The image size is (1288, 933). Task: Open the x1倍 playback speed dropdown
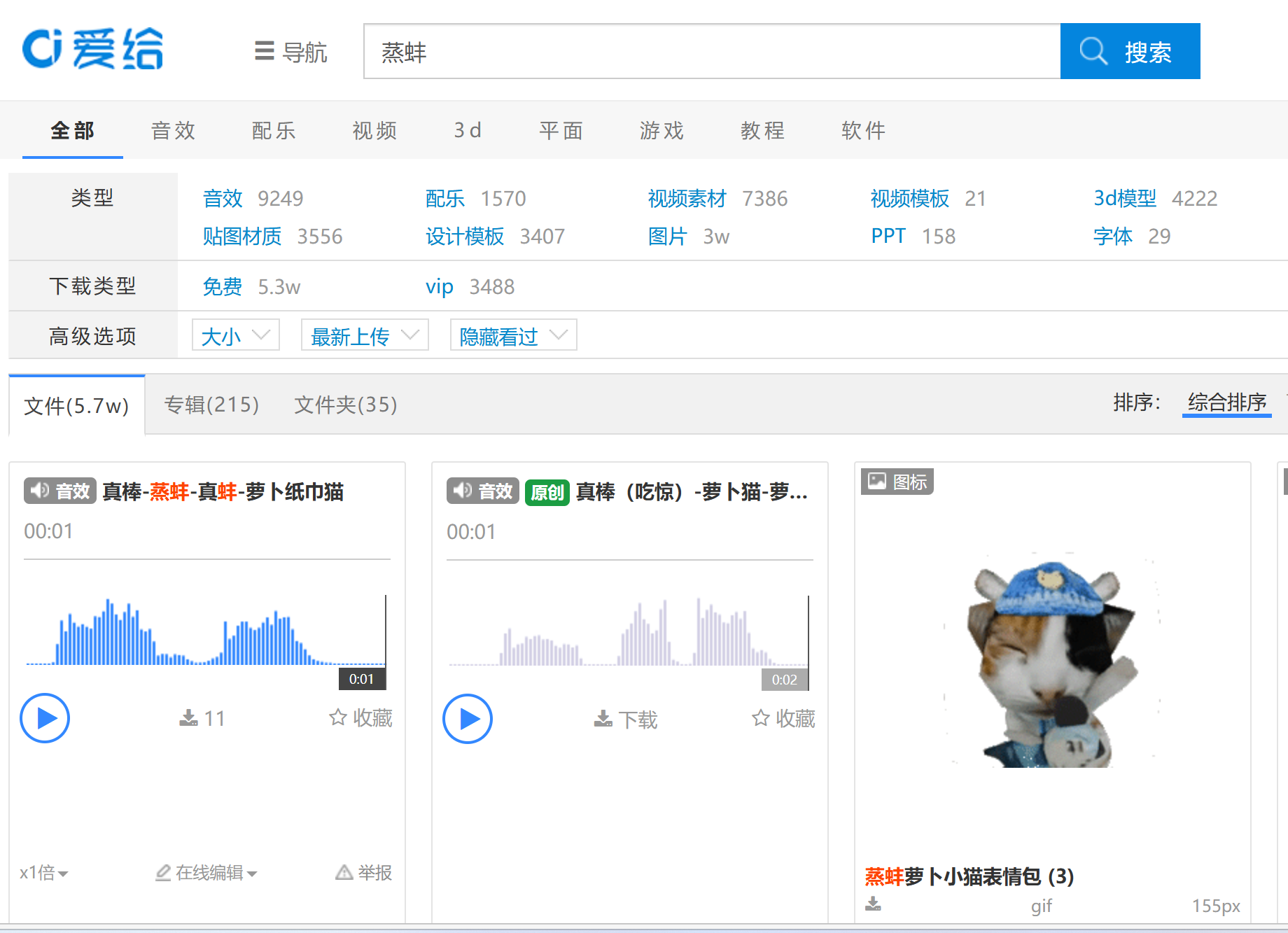point(43,873)
